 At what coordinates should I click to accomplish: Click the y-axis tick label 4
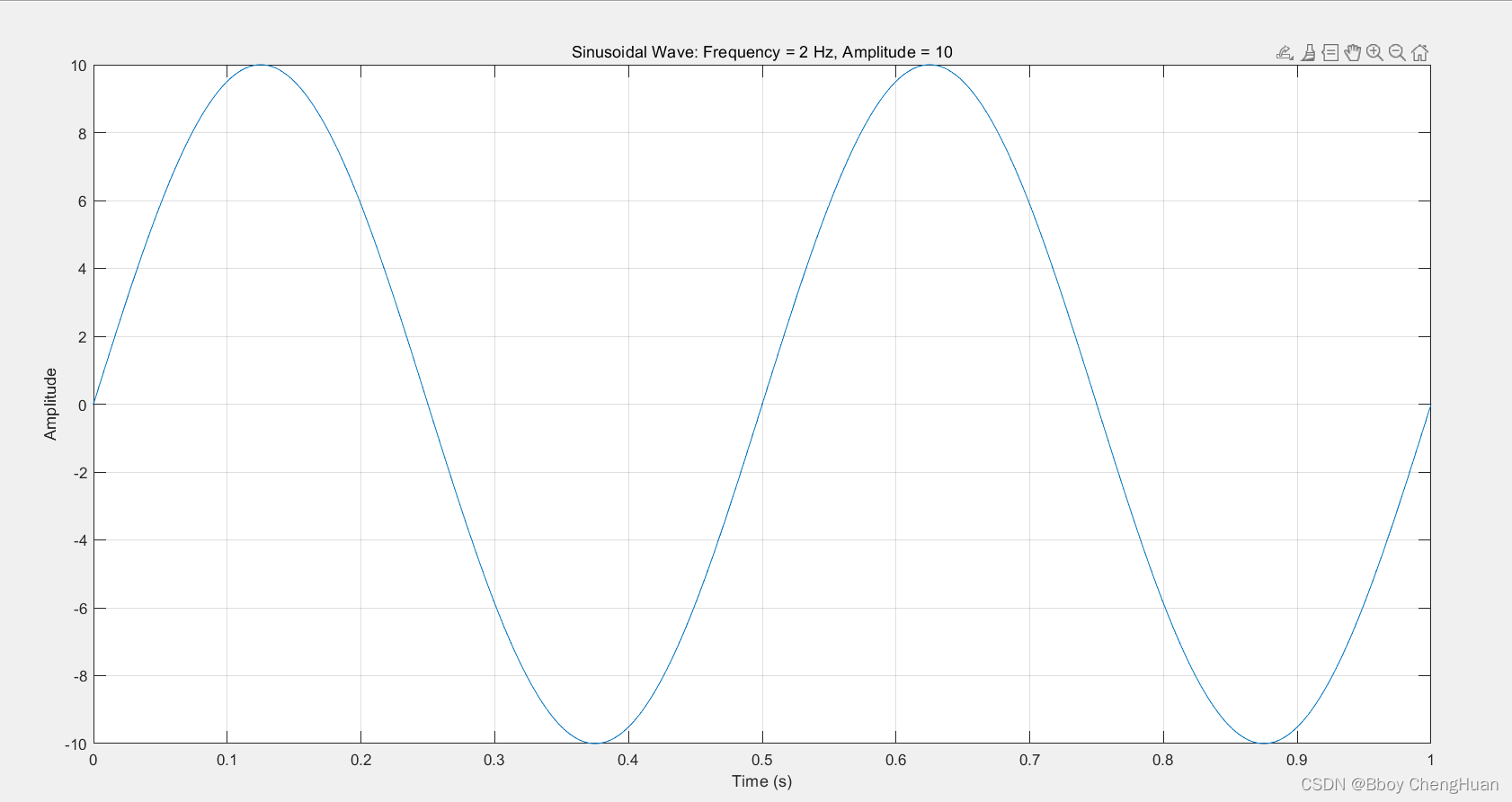tap(83, 269)
